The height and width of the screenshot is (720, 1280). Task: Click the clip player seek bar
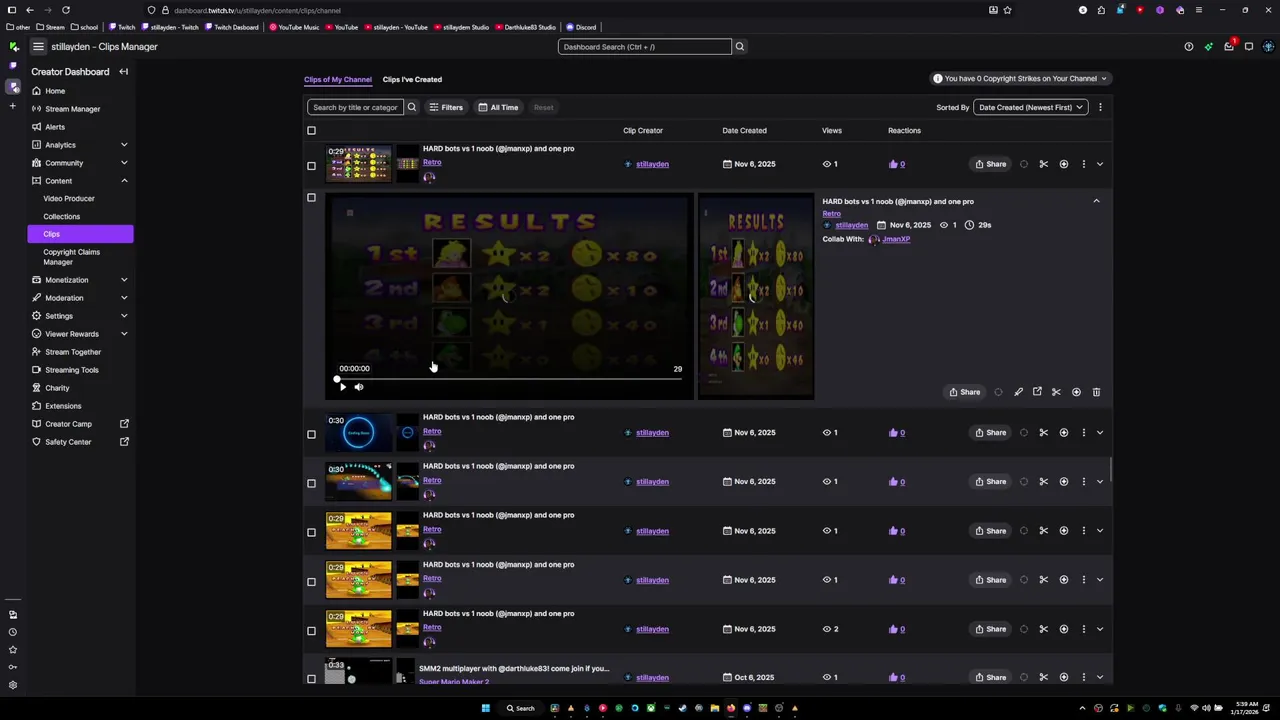point(509,379)
